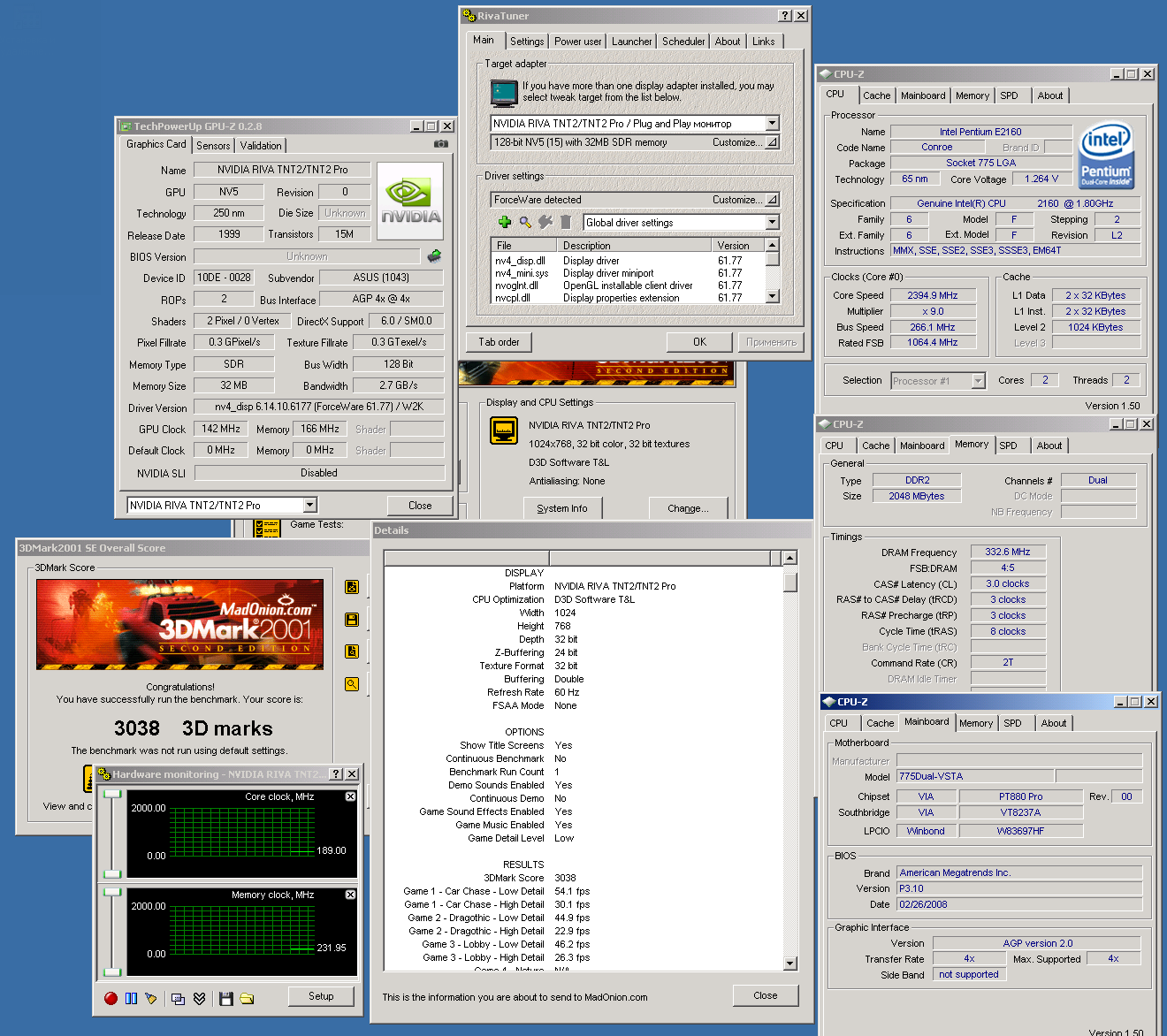This screenshot has width=1167, height=1036.
Task: Click the Core clock graph top slider handle
Action: click(x=112, y=795)
